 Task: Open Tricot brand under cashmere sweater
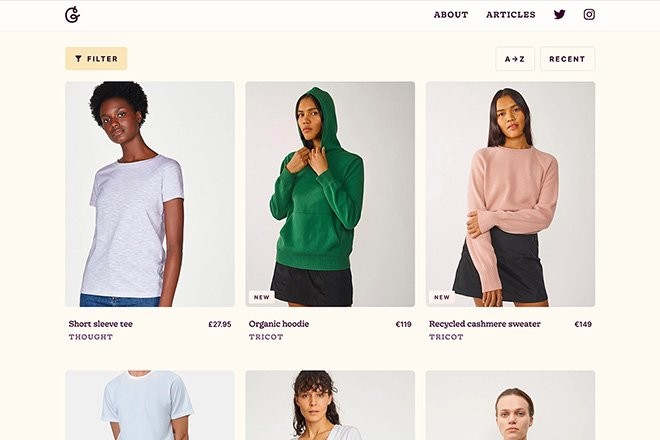446,337
